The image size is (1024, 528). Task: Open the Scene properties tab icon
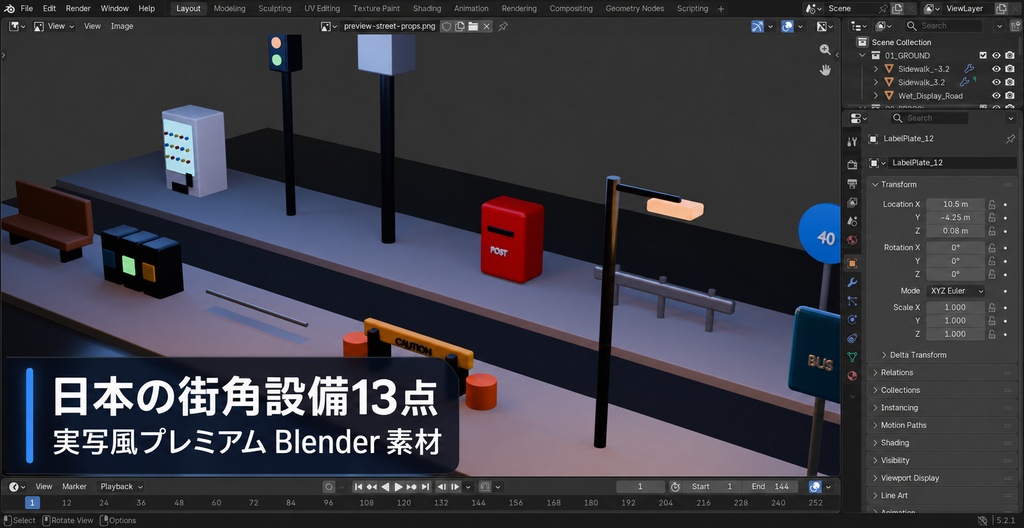(x=852, y=222)
